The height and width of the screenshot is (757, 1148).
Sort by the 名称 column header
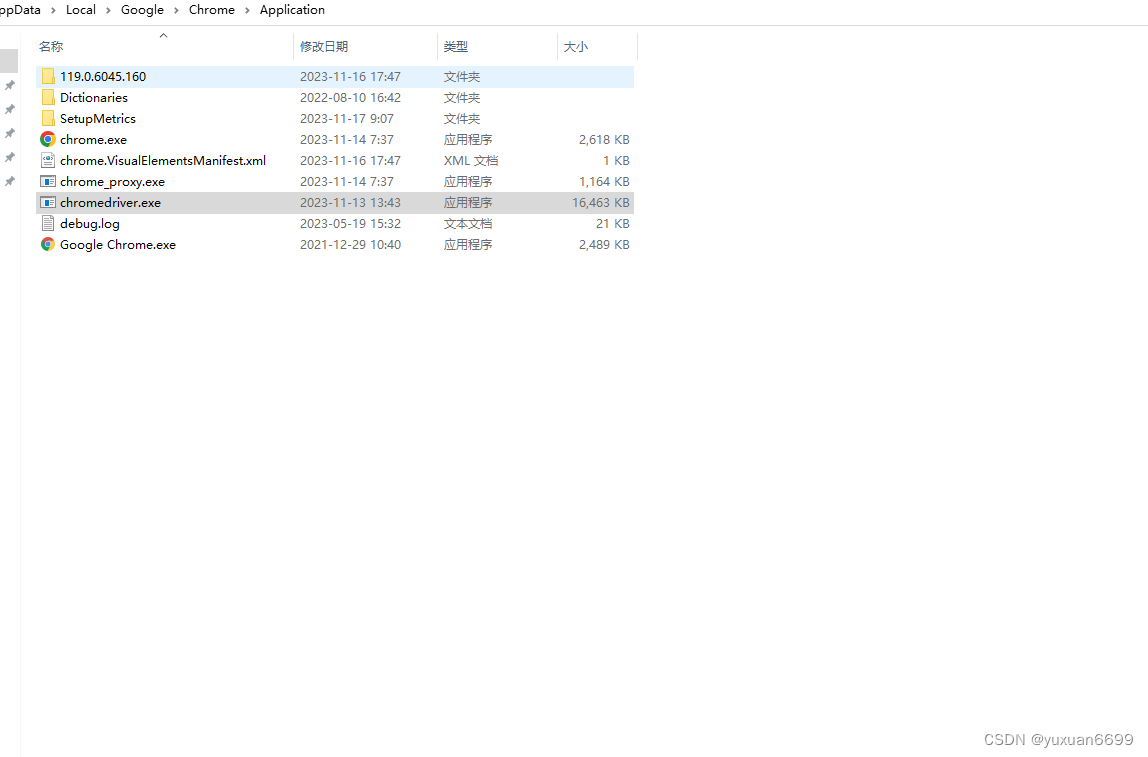[x=164, y=47]
